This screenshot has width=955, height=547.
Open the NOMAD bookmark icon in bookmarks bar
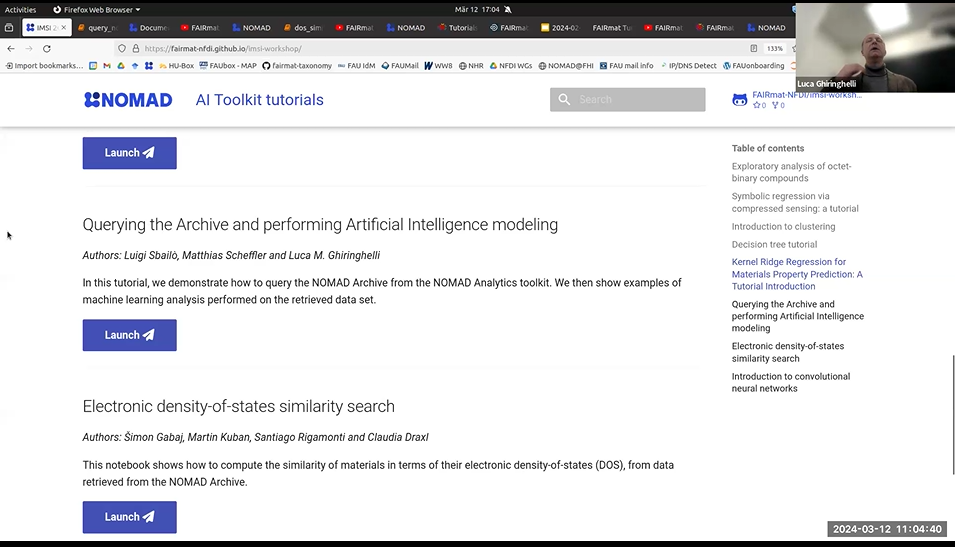(149, 66)
